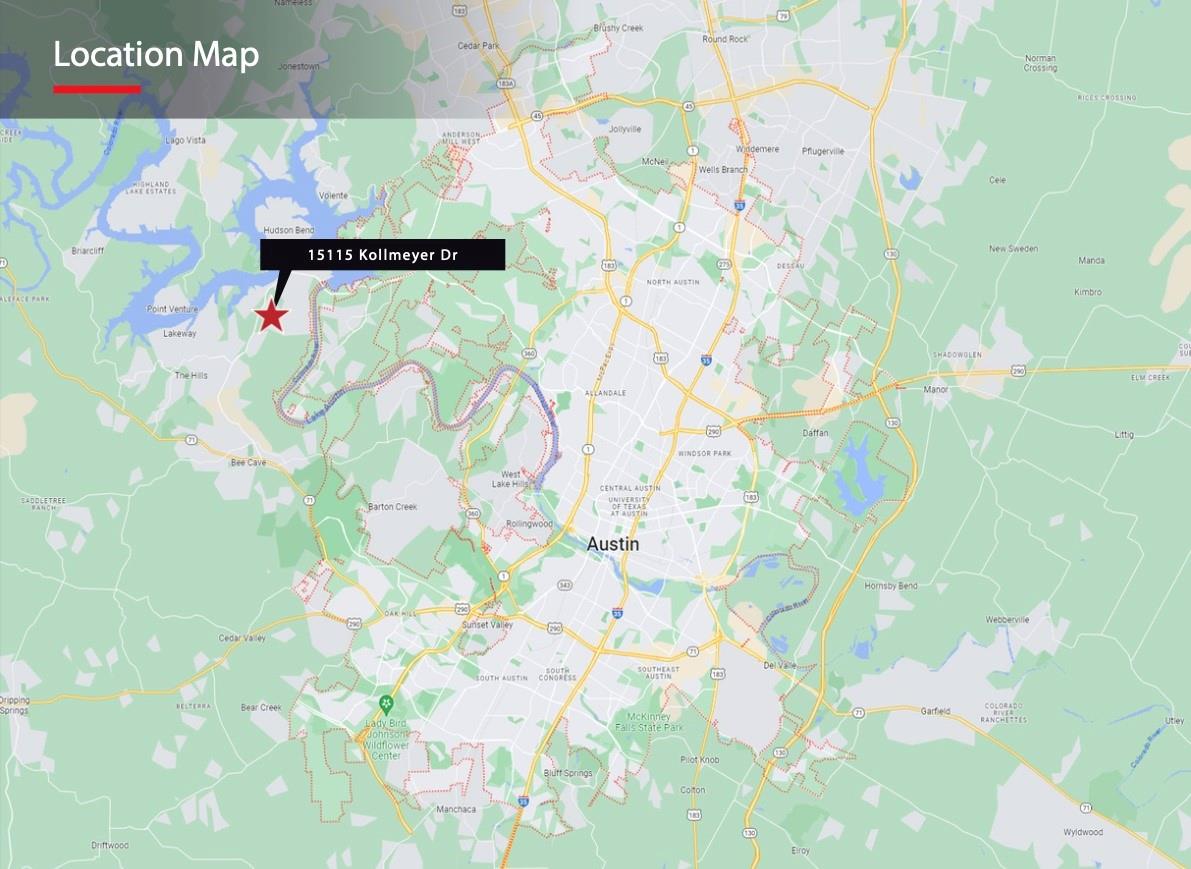Click the red star property marker

click(x=271, y=316)
